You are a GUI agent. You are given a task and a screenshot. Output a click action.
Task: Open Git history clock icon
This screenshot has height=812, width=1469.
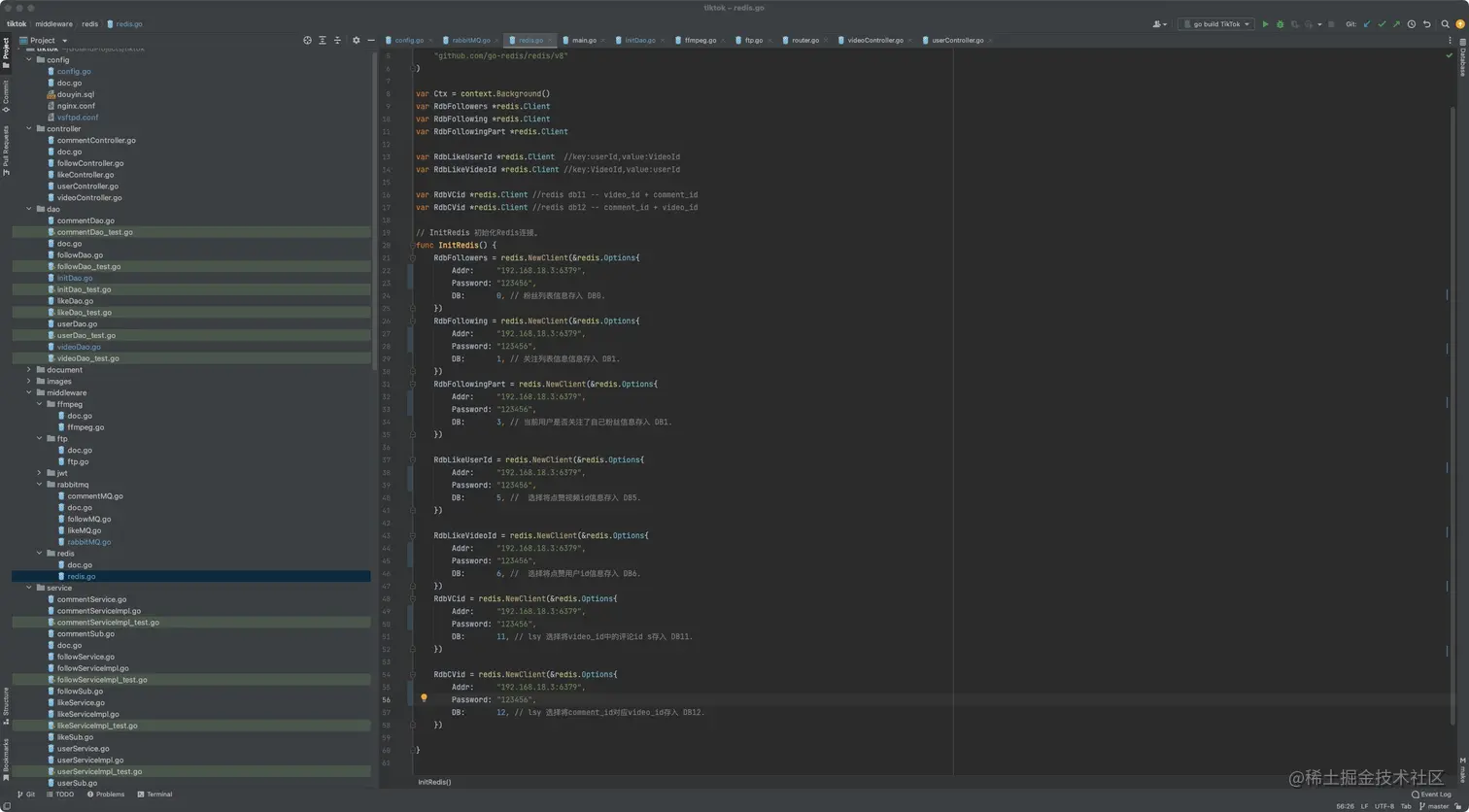tap(1411, 24)
